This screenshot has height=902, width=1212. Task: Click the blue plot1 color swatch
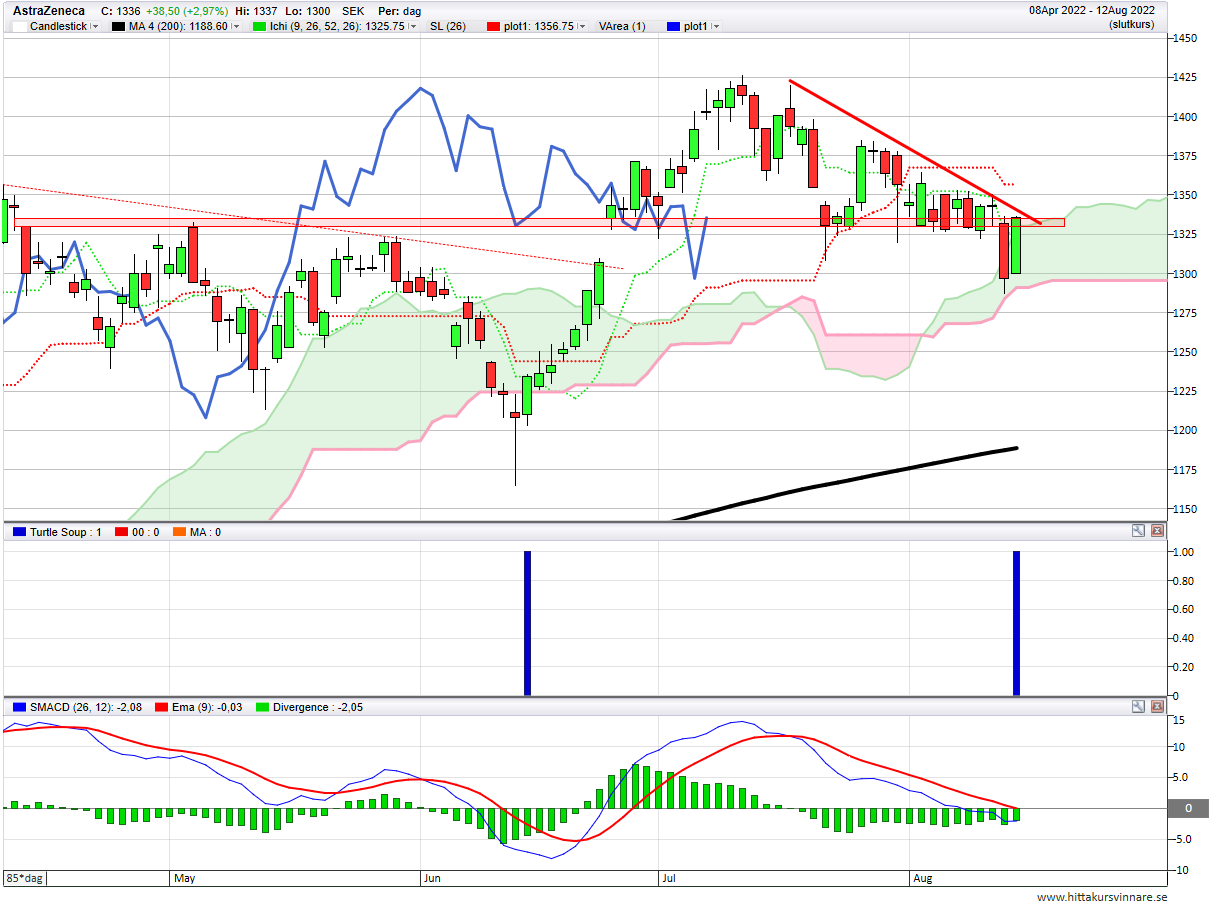[672, 27]
